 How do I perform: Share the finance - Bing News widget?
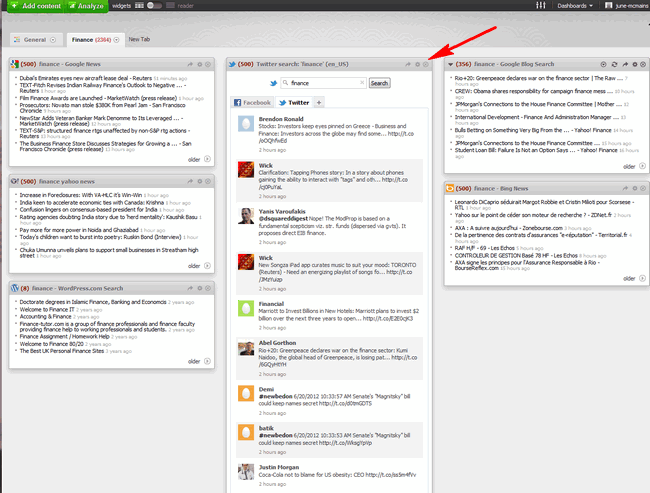coord(625,188)
